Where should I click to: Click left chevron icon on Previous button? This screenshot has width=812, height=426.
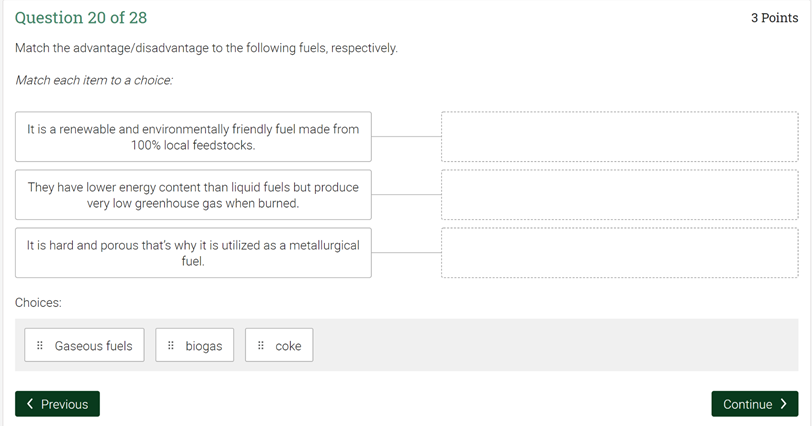pyautogui.click(x=30, y=404)
